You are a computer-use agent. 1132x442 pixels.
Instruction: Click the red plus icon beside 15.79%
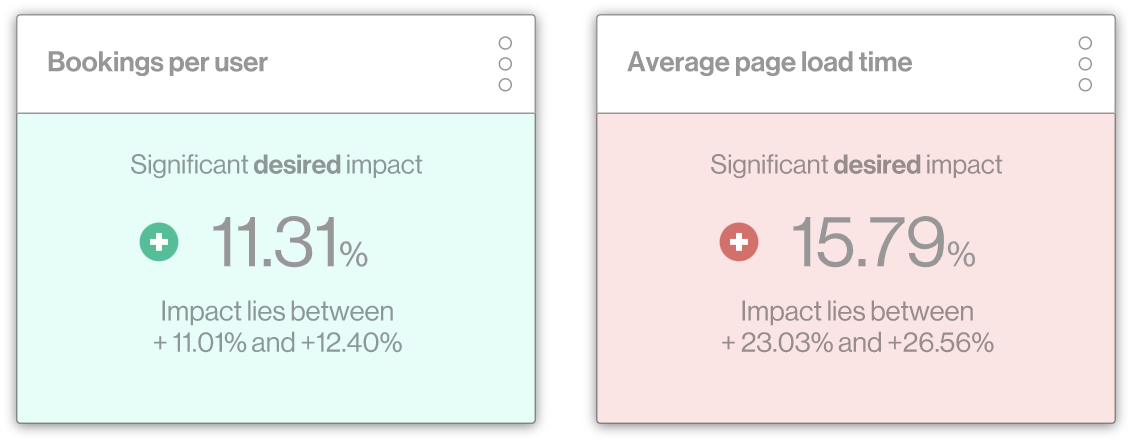point(739,242)
